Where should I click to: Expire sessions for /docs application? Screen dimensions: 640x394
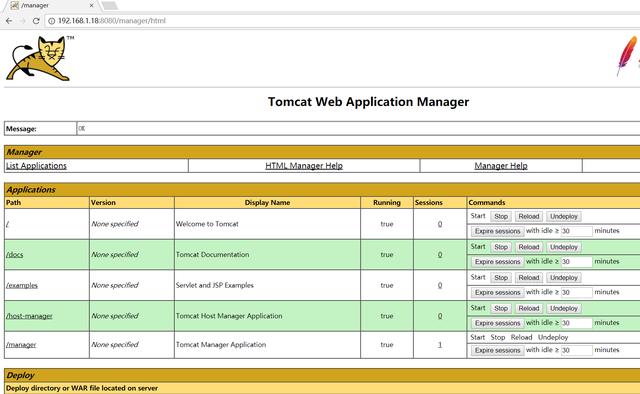498,262
